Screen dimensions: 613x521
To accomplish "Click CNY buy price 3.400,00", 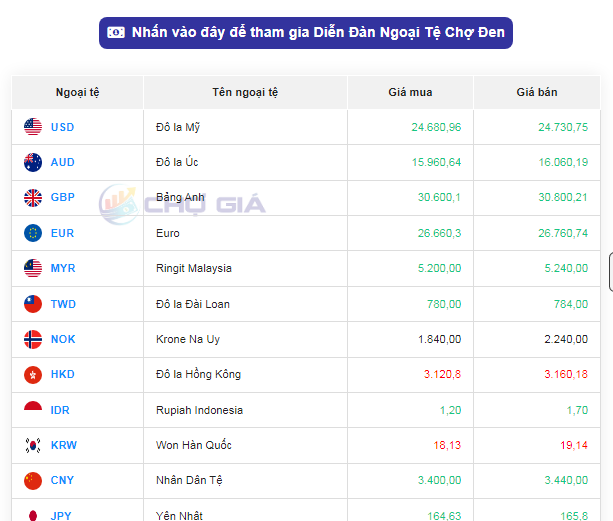I will click(439, 480).
